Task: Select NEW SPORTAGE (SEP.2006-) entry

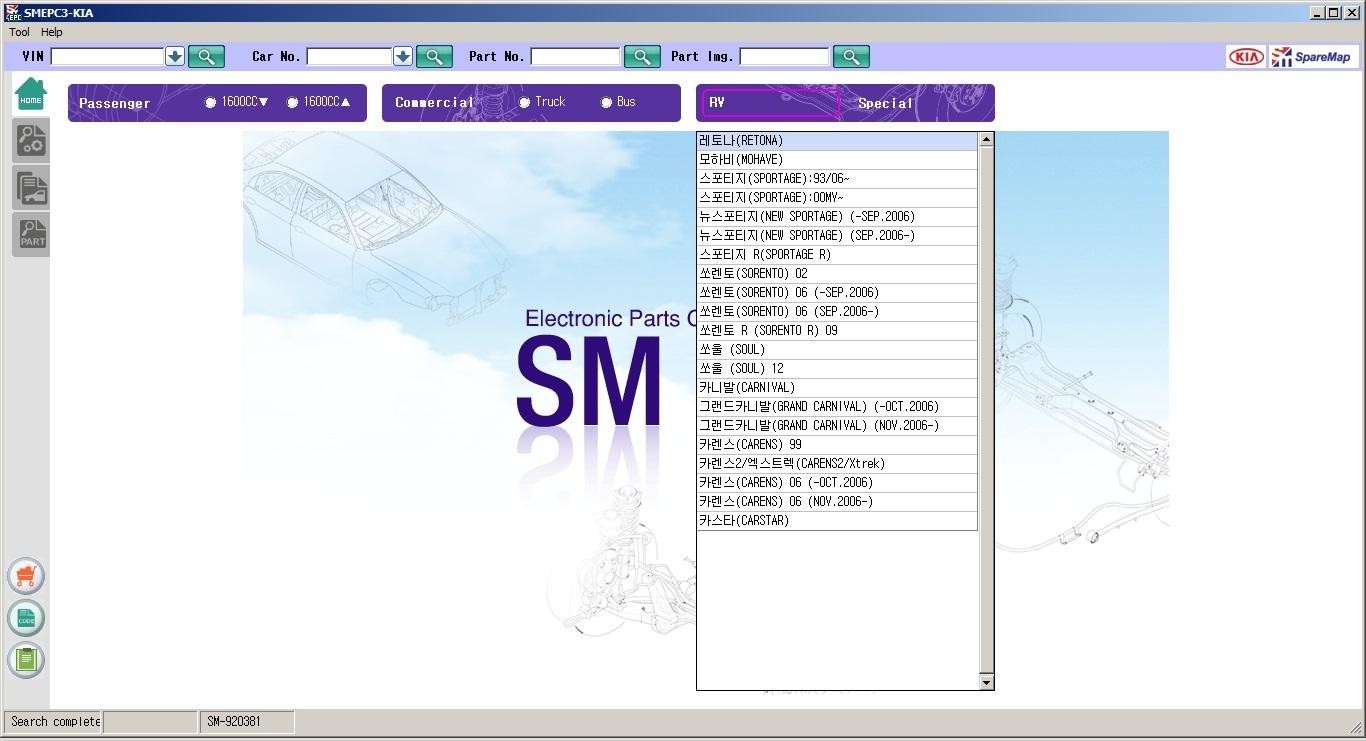Action: (x=837, y=236)
